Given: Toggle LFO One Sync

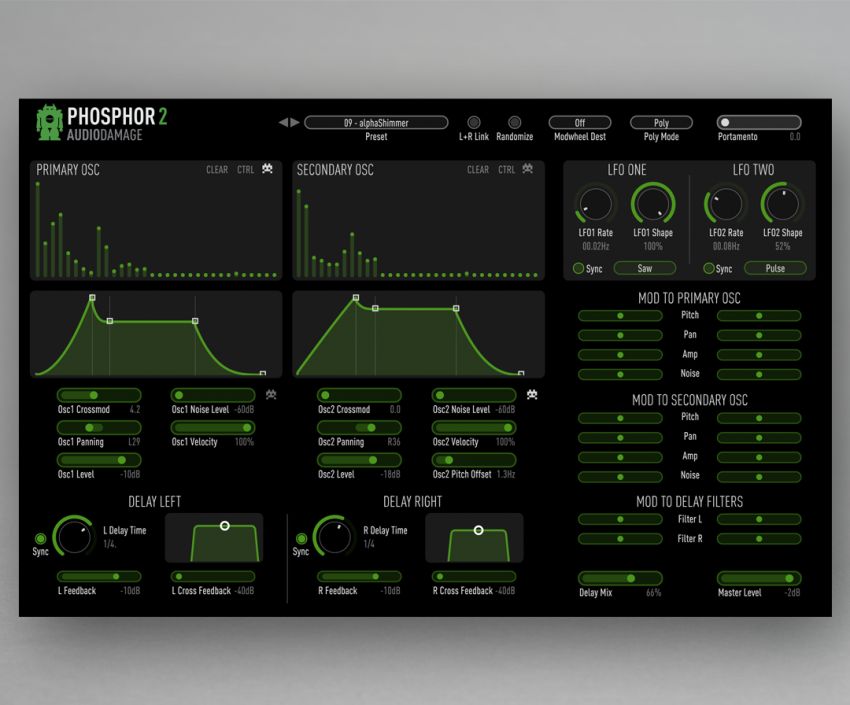Looking at the screenshot, I should (578, 268).
